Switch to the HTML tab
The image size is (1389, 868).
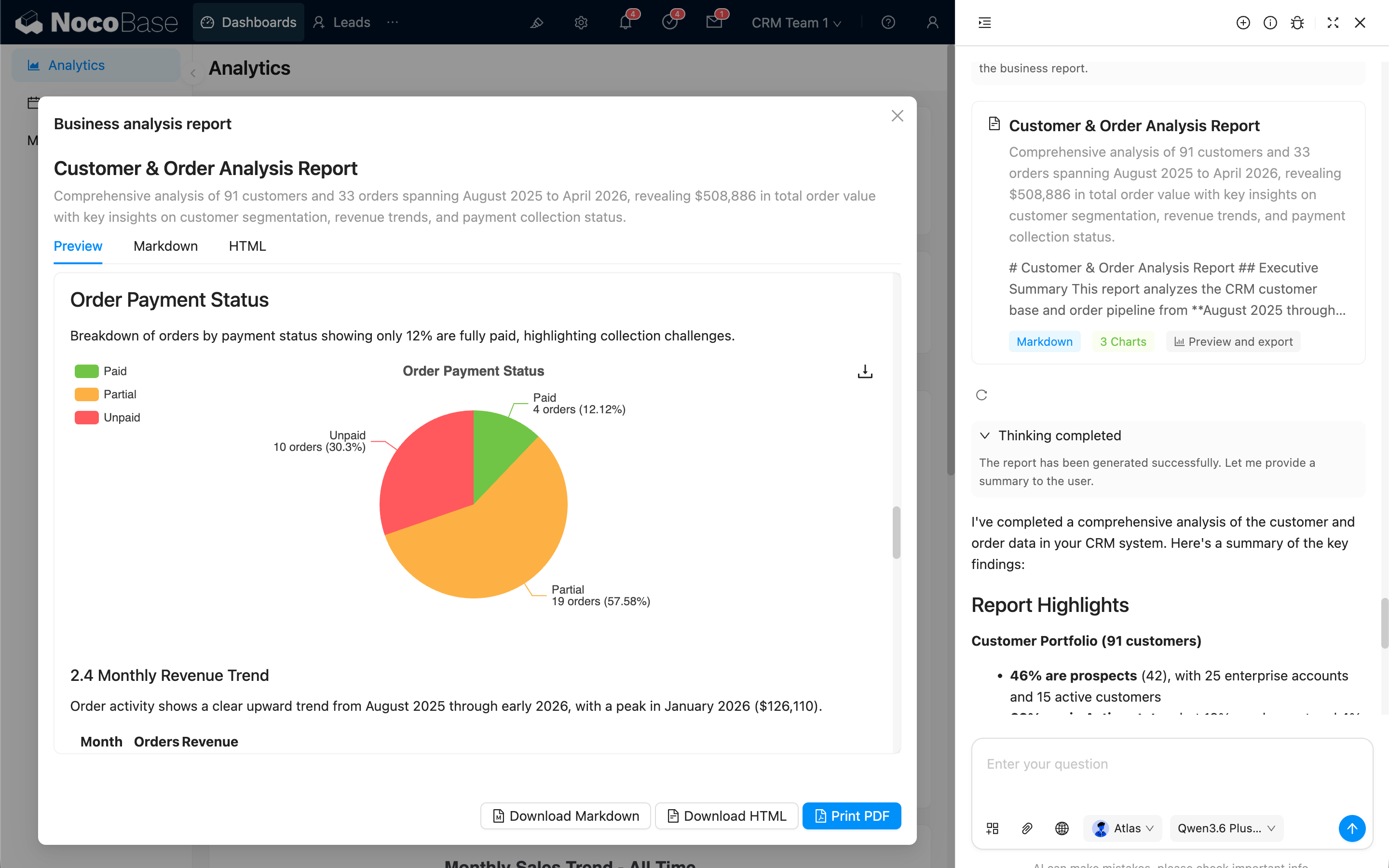pyautogui.click(x=247, y=246)
